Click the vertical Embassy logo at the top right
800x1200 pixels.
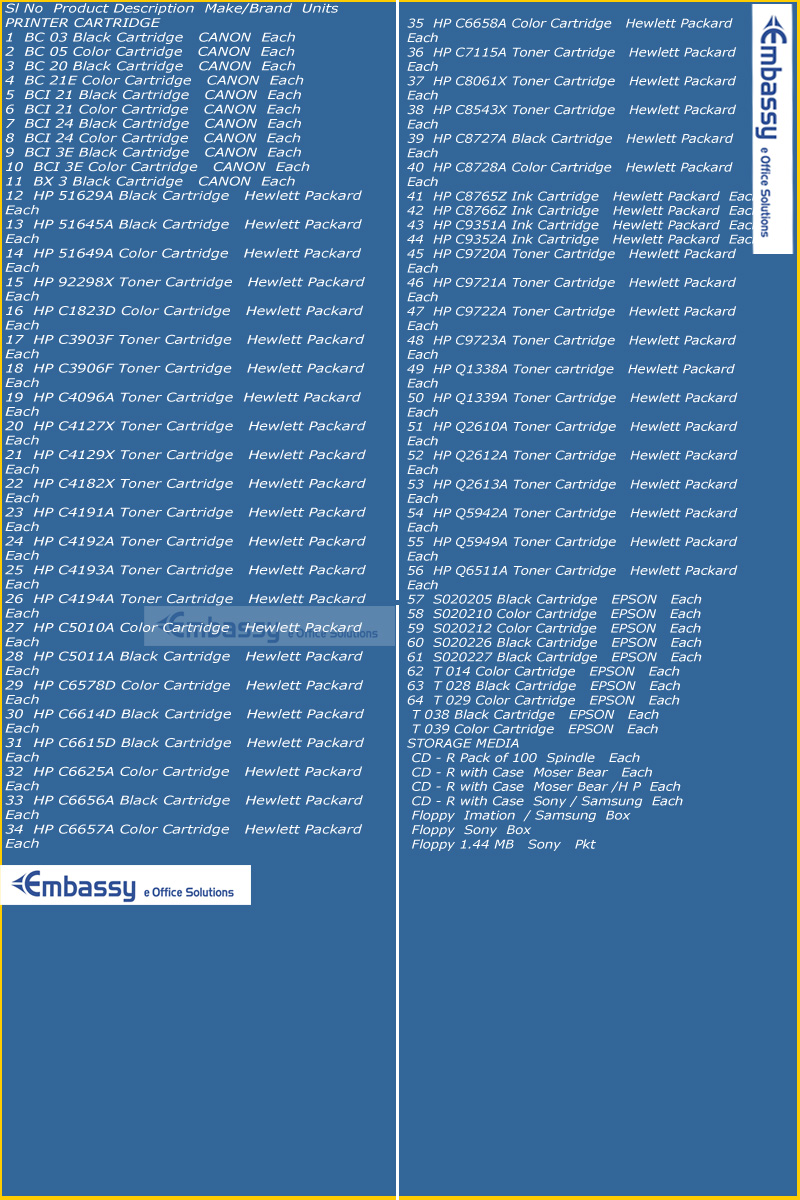[772, 129]
